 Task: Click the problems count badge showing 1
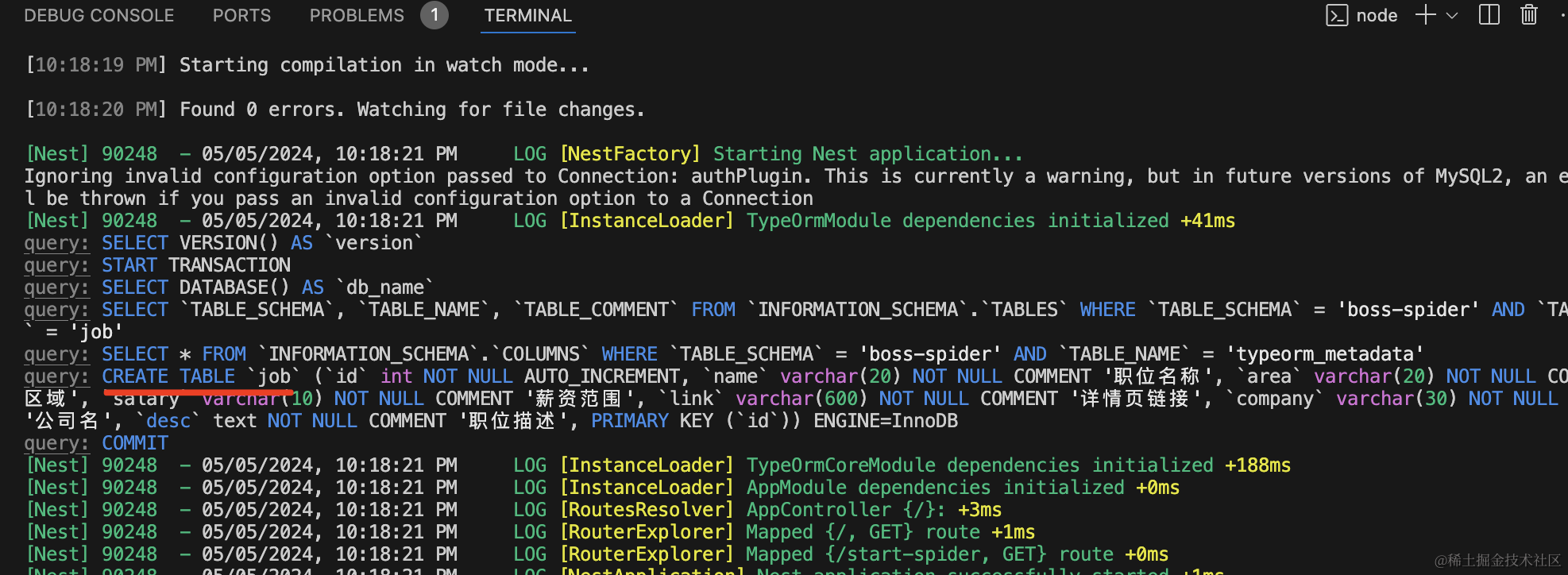pyautogui.click(x=434, y=15)
